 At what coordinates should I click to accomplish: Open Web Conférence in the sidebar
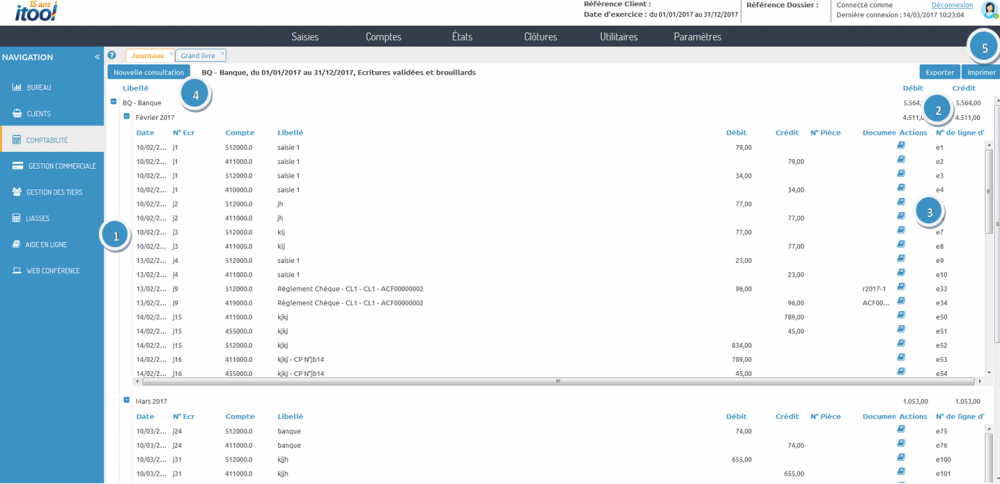point(50,270)
